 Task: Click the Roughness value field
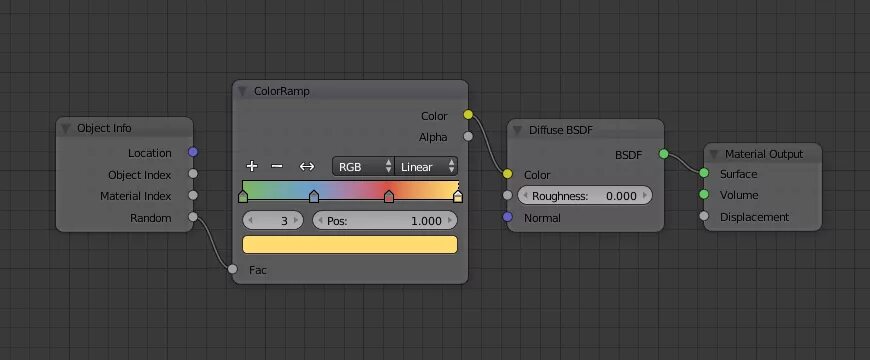point(585,196)
